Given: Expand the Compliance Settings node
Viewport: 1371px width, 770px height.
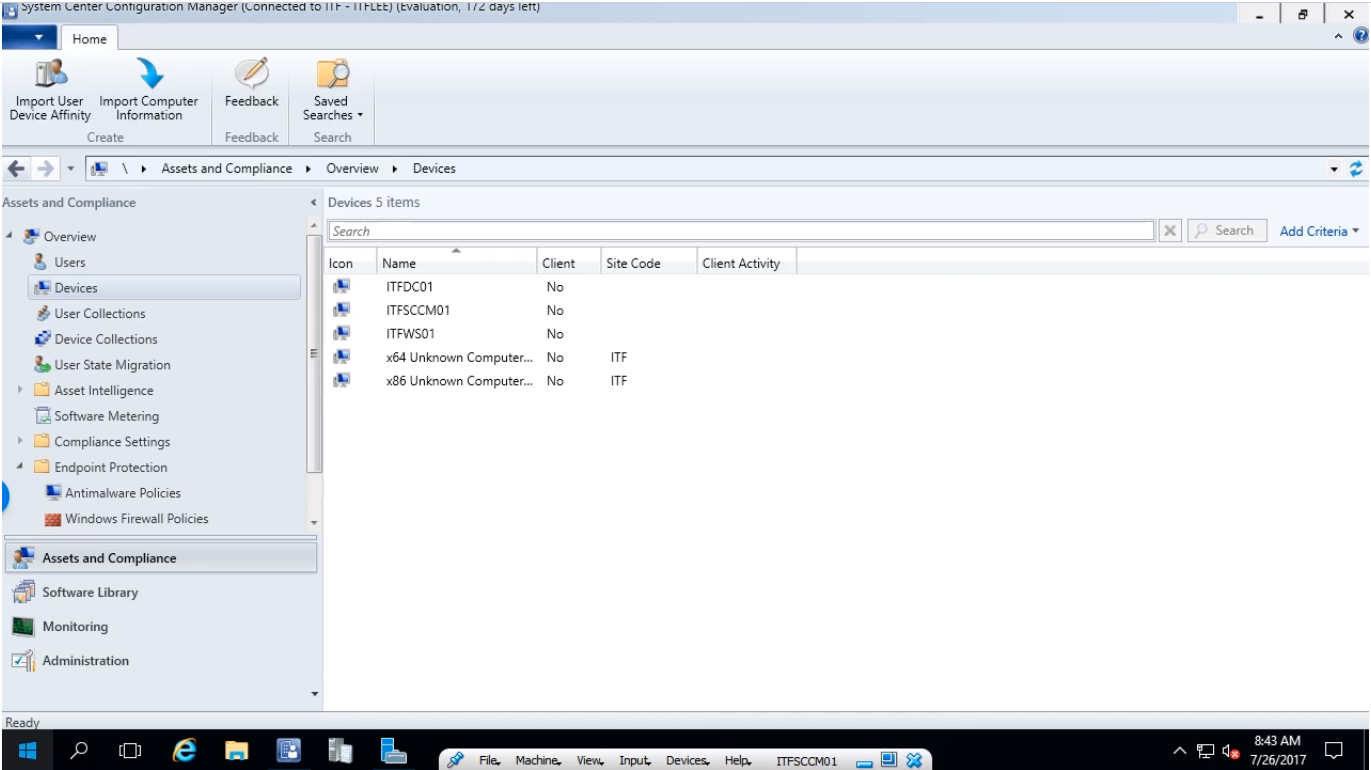Looking at the screenshot, I should click(x=20, y=441).
